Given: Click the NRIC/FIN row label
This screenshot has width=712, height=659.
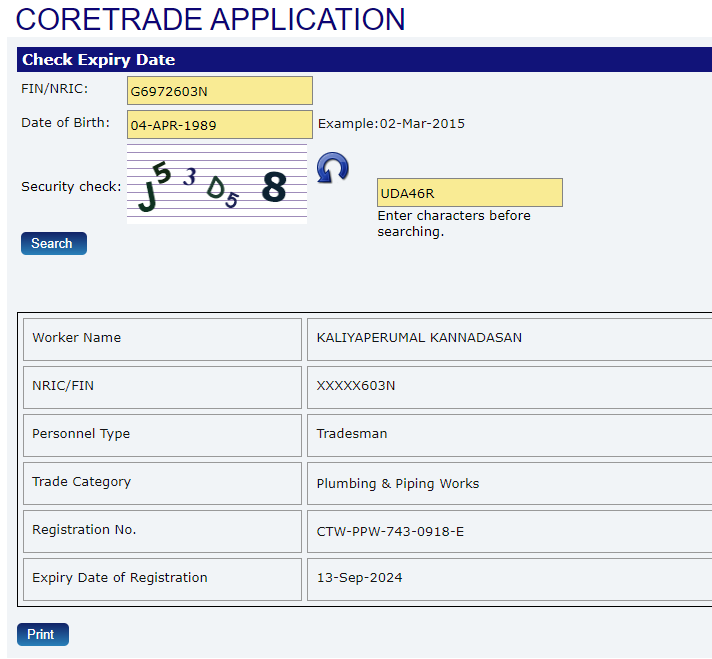Looking at the screenshot, I should (x=162, y=387).
